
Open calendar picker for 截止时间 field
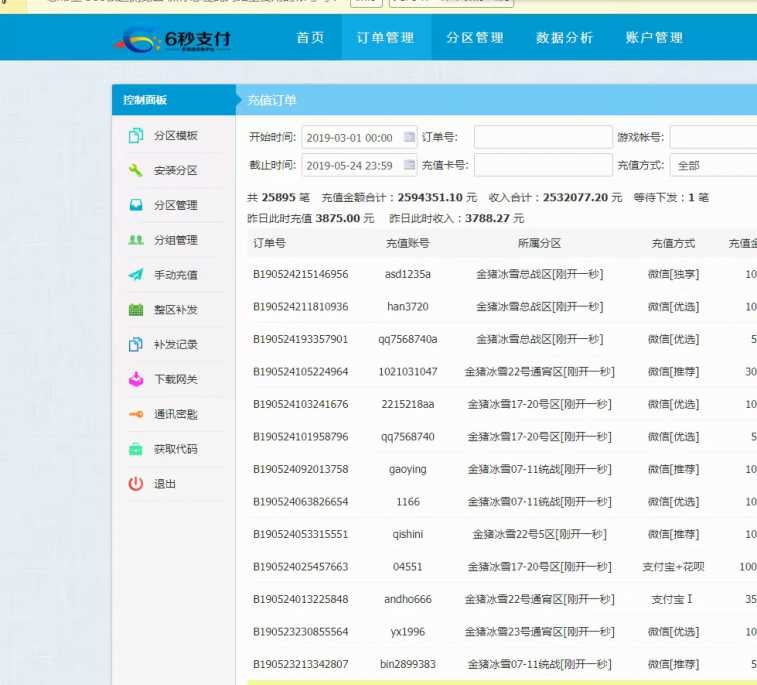click(409, 166)
